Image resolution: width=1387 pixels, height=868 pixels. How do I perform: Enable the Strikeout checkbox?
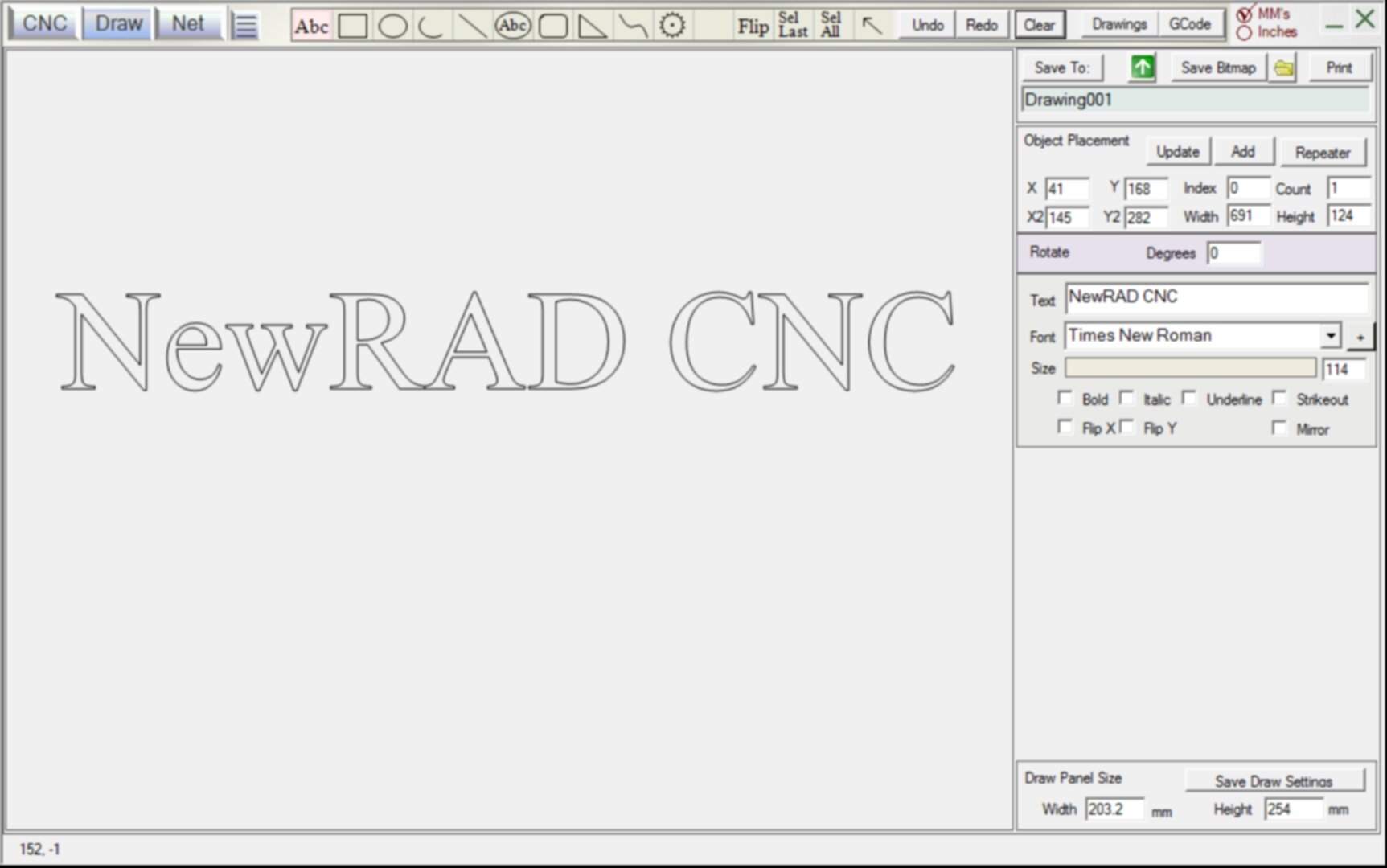click(x=1279, y=398)
